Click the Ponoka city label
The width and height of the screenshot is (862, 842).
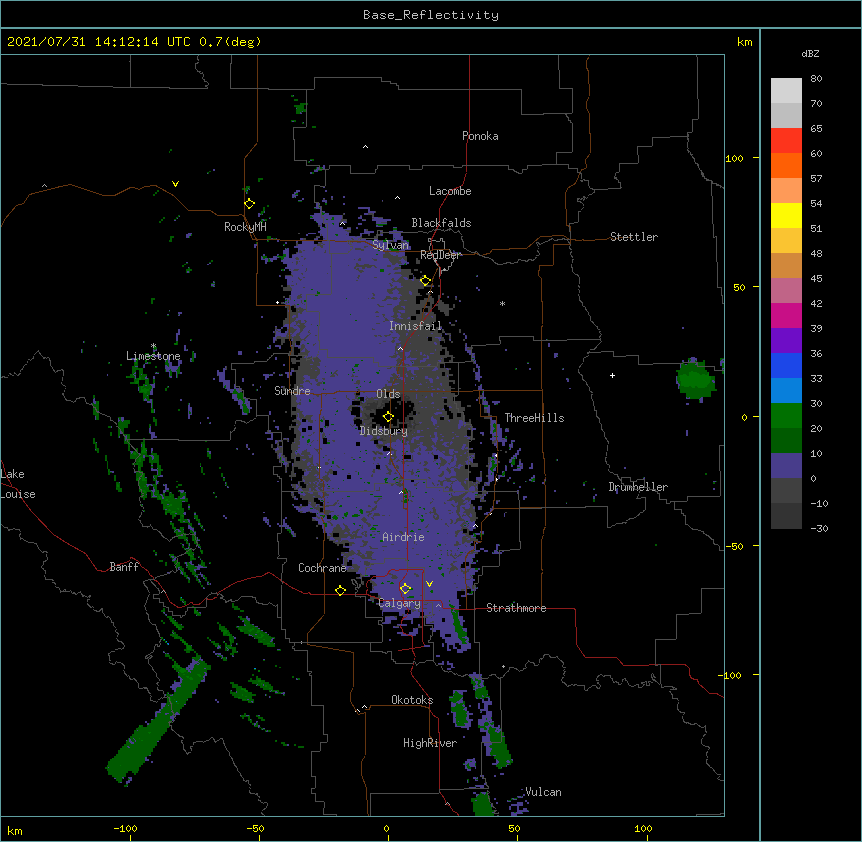coord(480,136)
